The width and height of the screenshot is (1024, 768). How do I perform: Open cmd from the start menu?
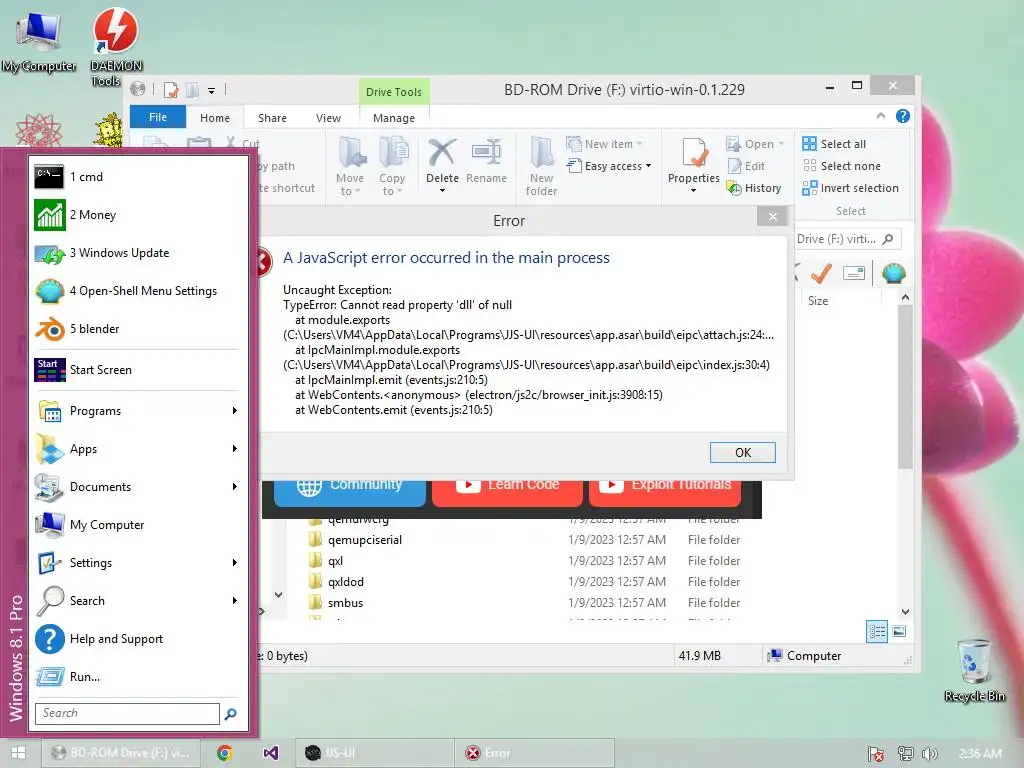click(x=139, y=177)
